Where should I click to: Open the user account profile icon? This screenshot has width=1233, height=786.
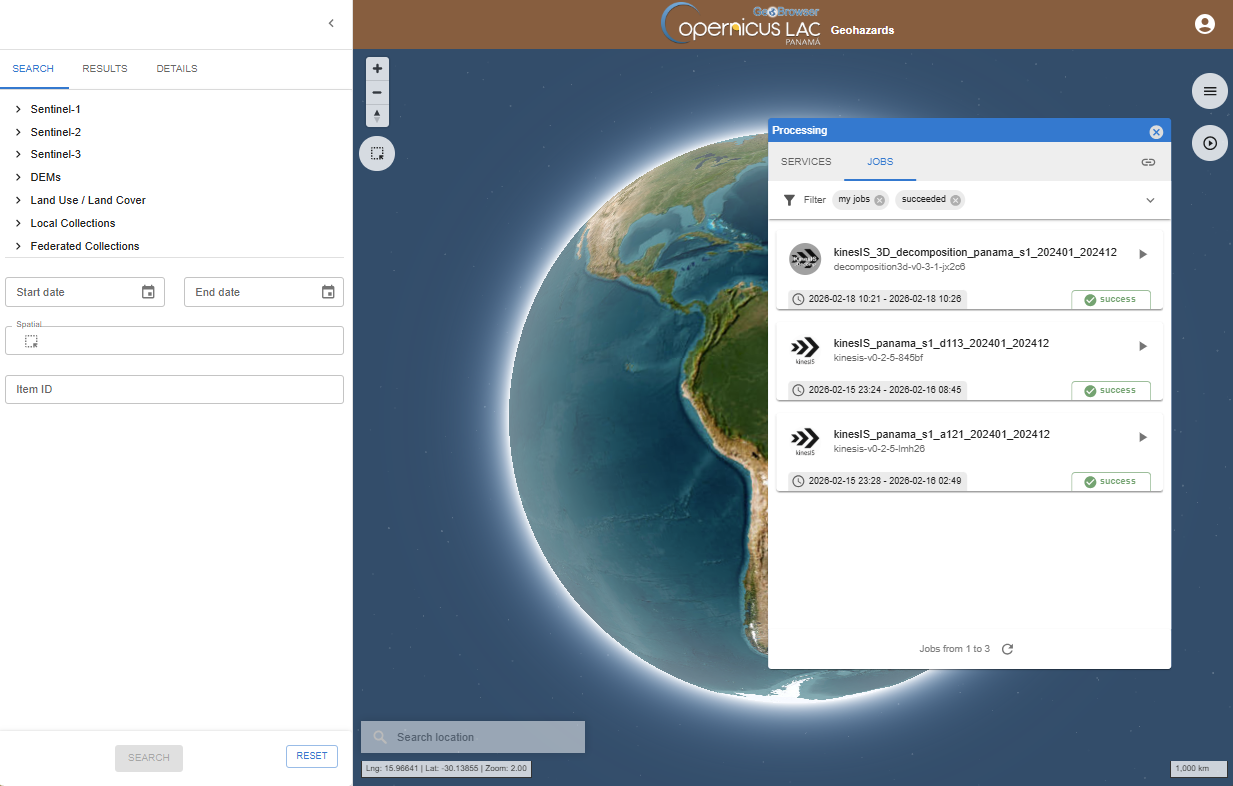tap(1204, 24)
